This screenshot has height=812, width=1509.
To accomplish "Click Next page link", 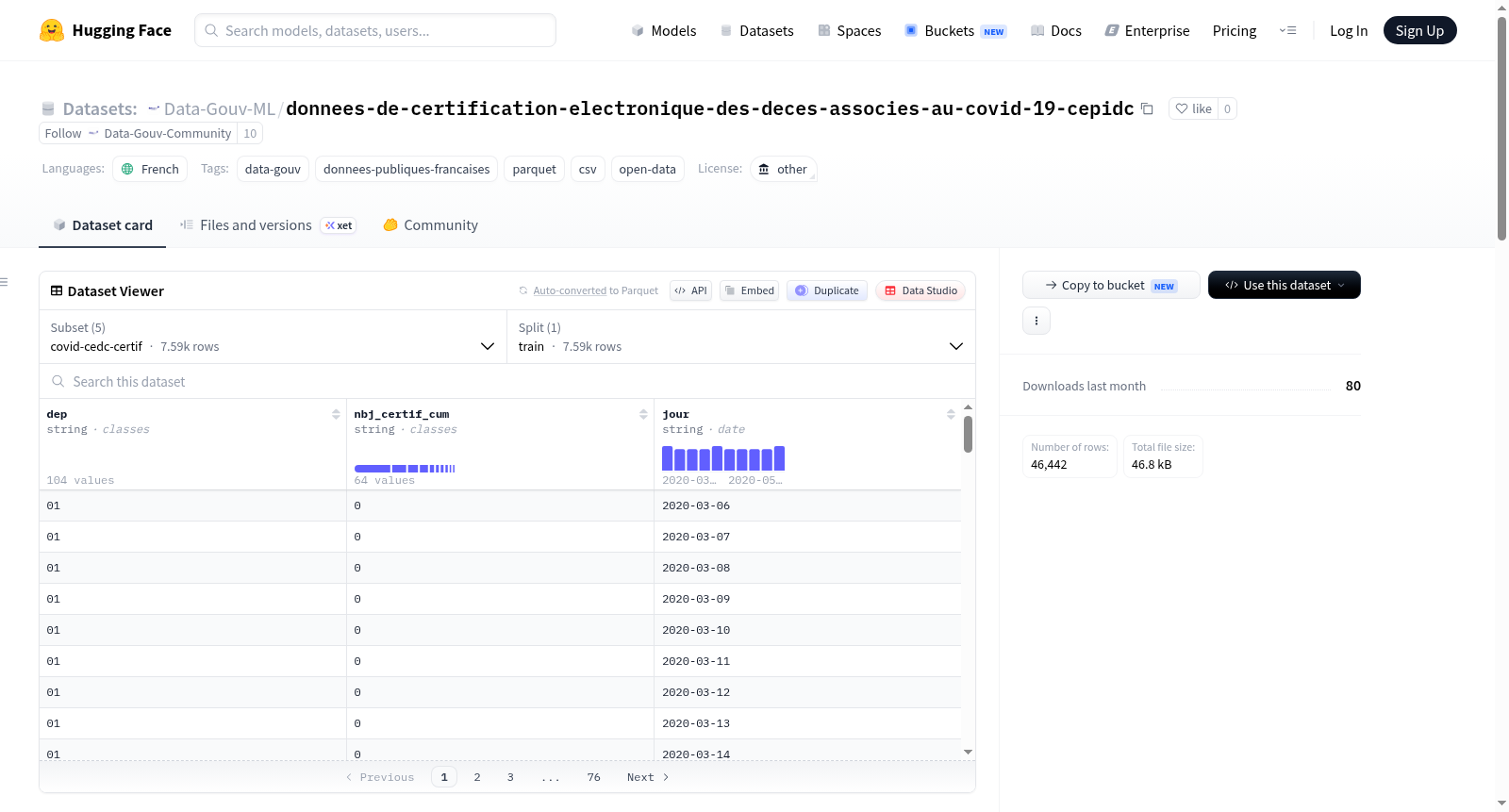I will click(x=648, y=777).
